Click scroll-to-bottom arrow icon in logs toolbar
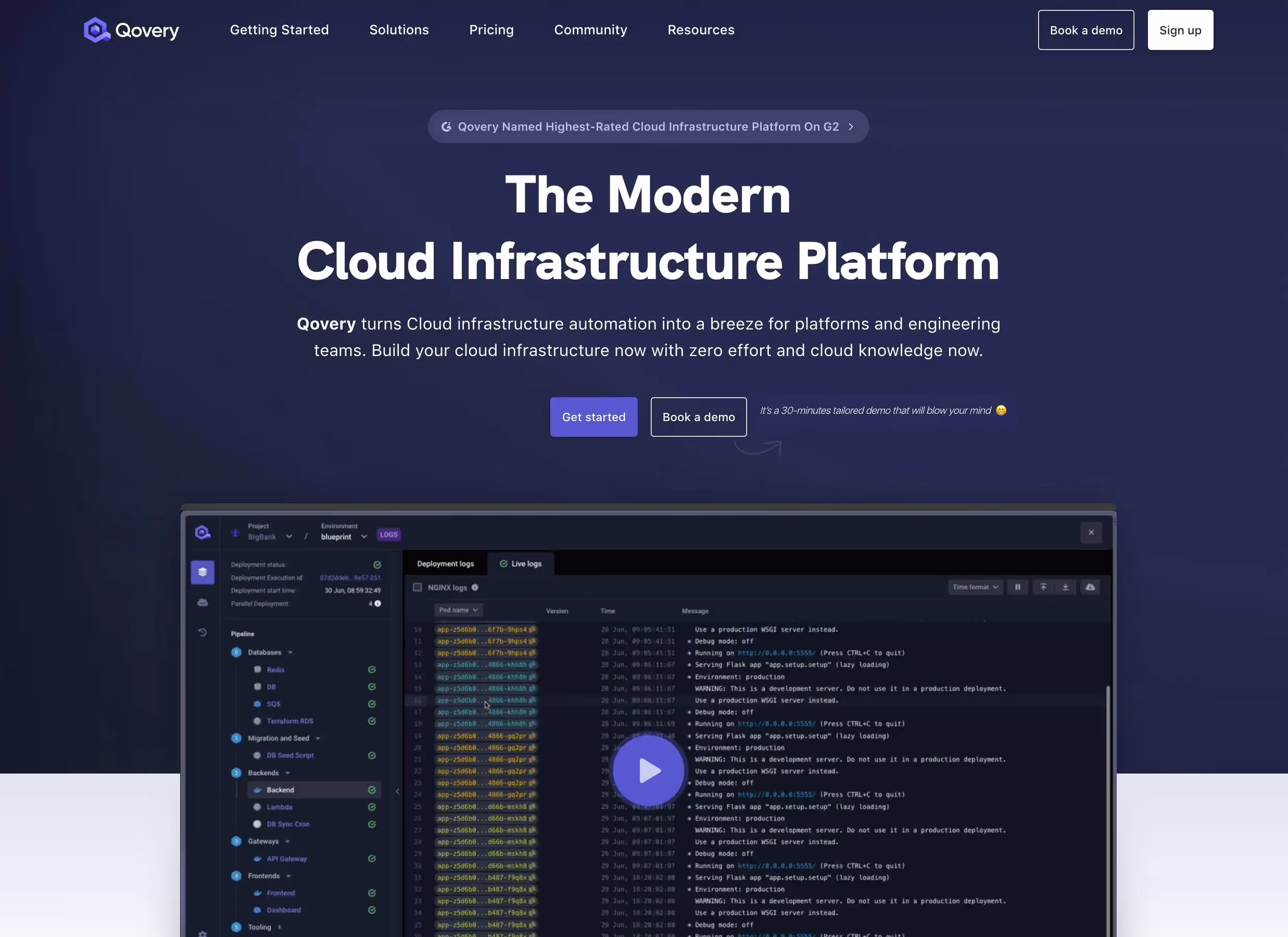1288x937 pixels. click(x=1065, y=587)
